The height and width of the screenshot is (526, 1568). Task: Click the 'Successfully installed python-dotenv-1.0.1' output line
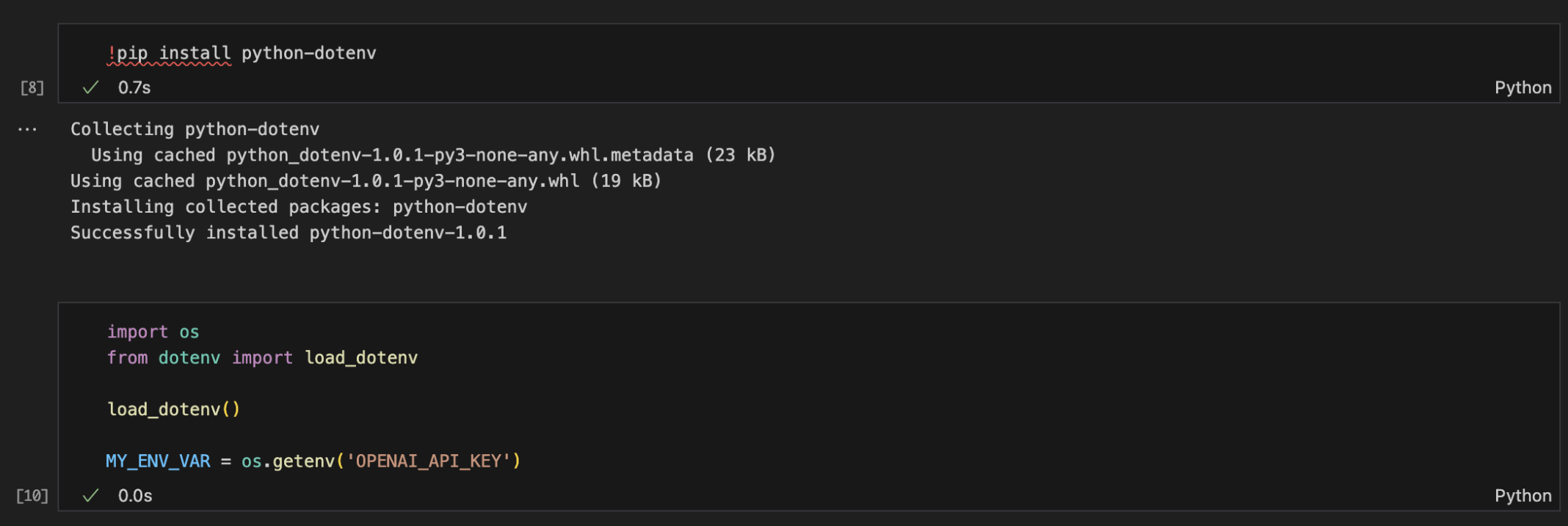coord(288,233)
